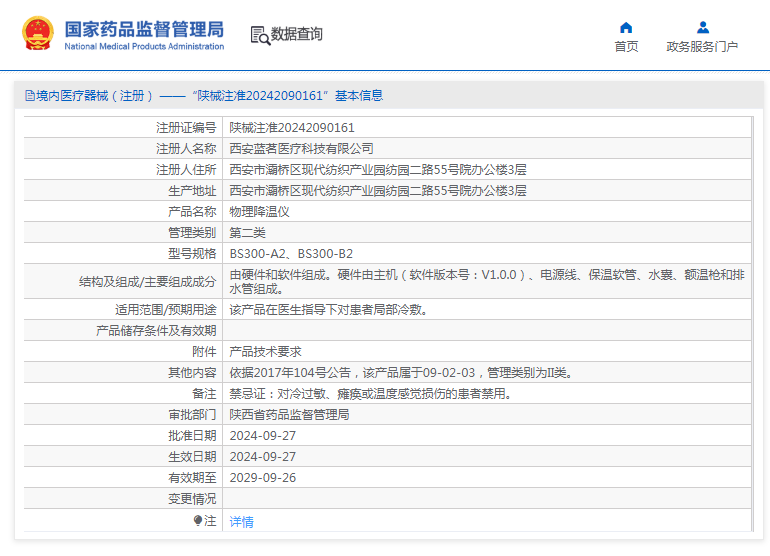Viewport: 770px width, 556px height.
Task: Click National Medical Products Administration subtitle
Action: tap(144, 46)
